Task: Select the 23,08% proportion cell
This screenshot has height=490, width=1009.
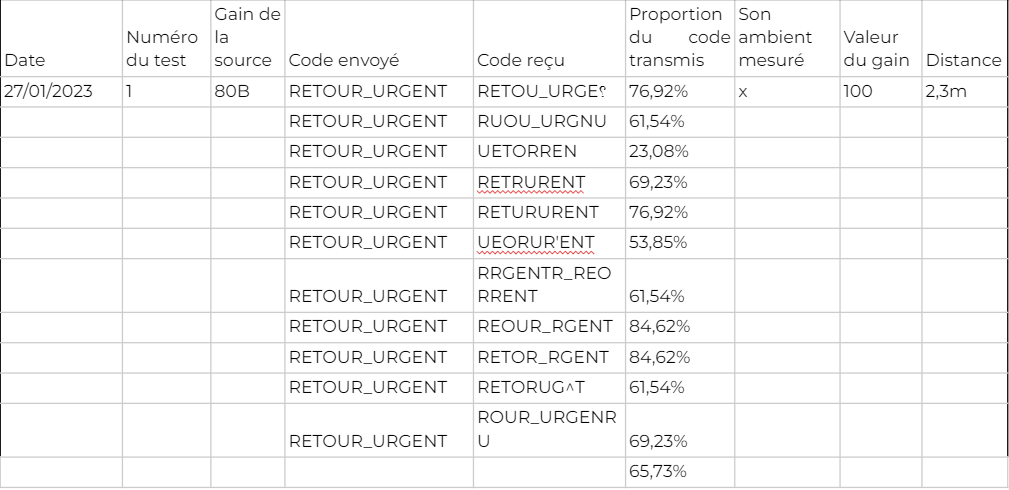Action: point(680,153)
